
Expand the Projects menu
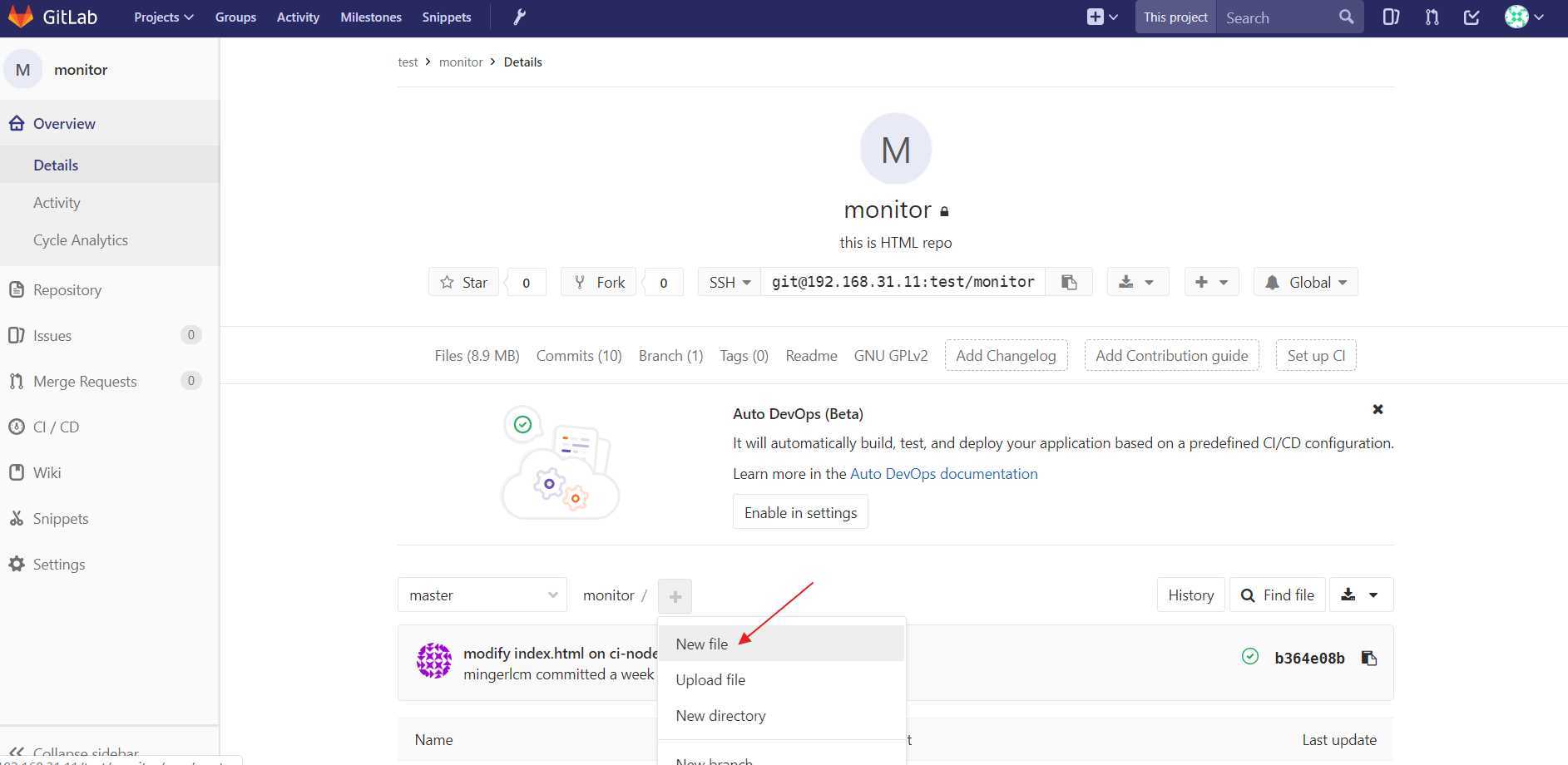pyautogui.click(x=163, y=17)
